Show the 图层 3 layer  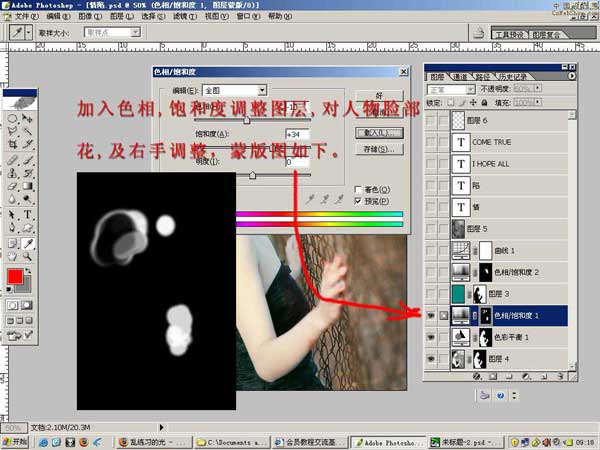(x=431, y=294)
